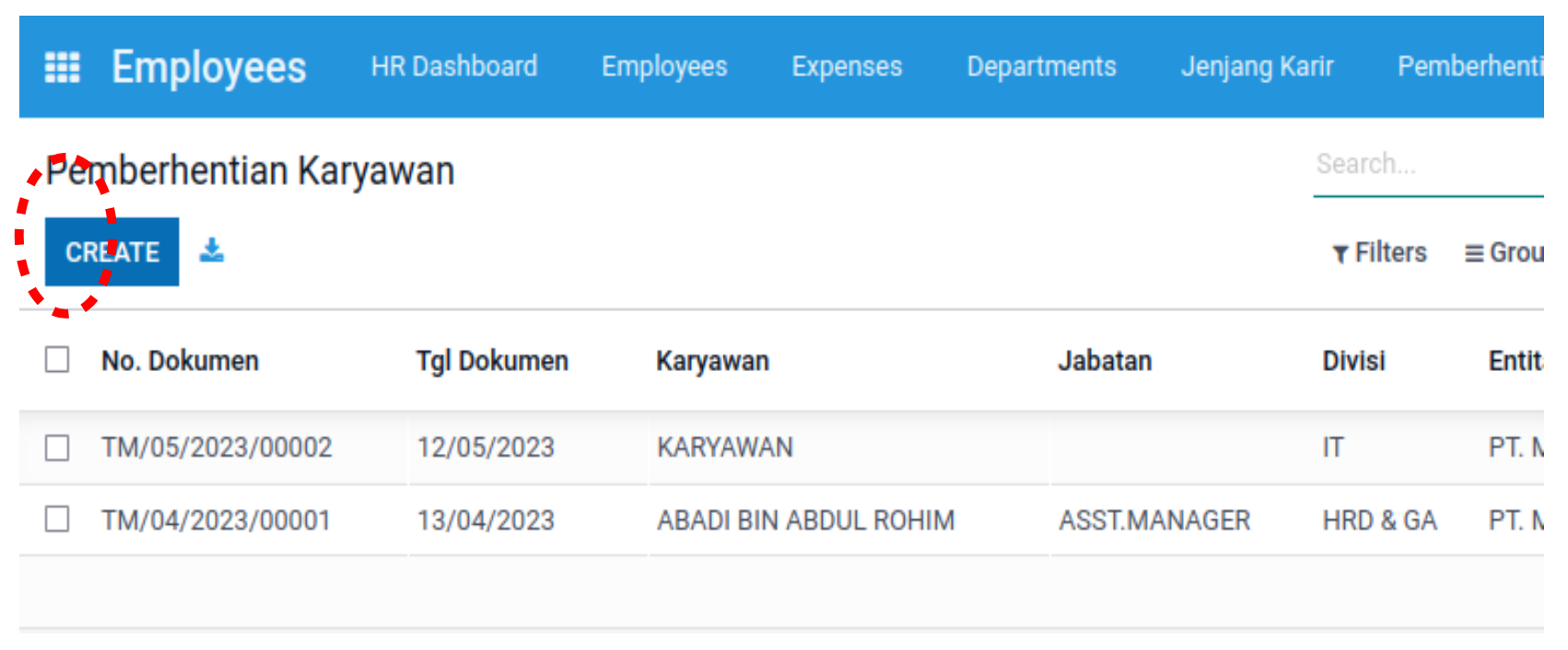Check the TM/04/2023/00001 row checkbox
The image size is (1568, 650).
coord(57,519)
